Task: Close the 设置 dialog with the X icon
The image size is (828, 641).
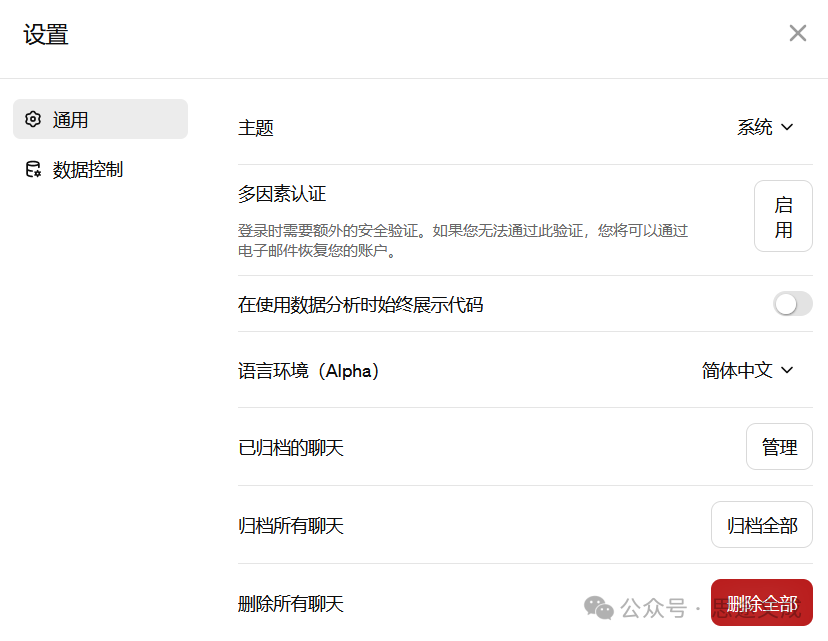Action: [797, 33]
